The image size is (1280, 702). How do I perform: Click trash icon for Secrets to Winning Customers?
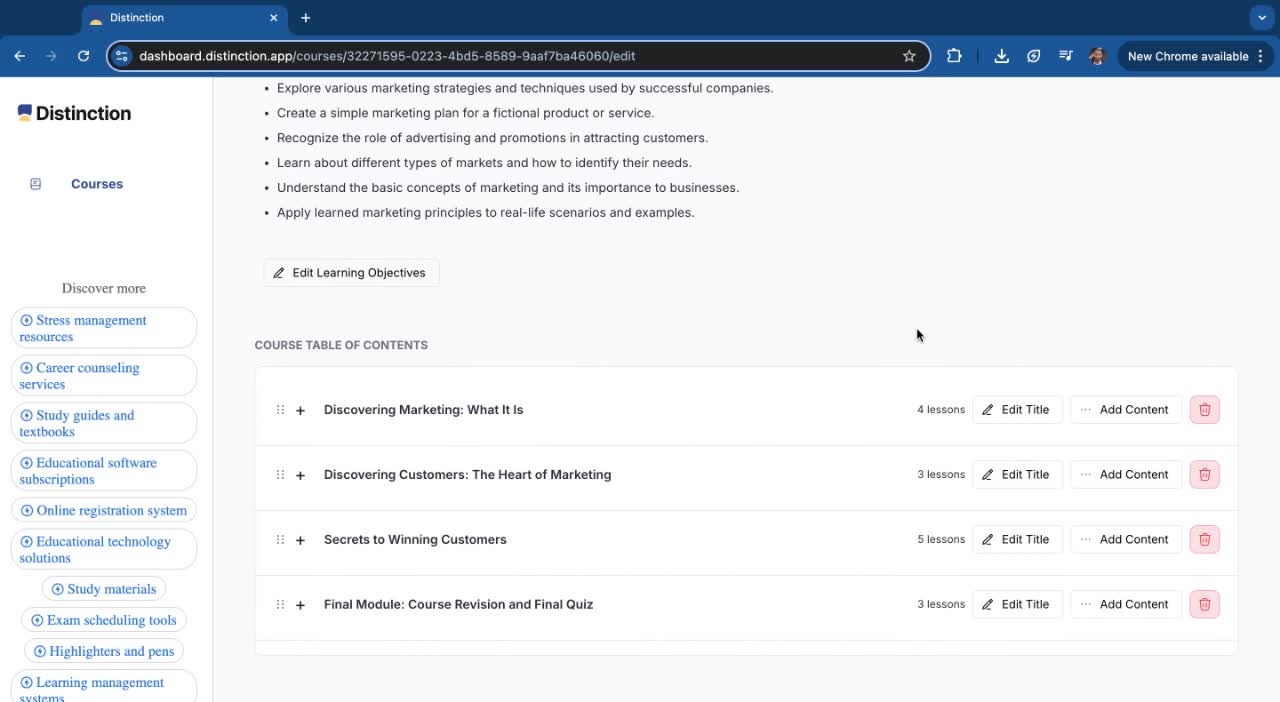[1204, 540]
